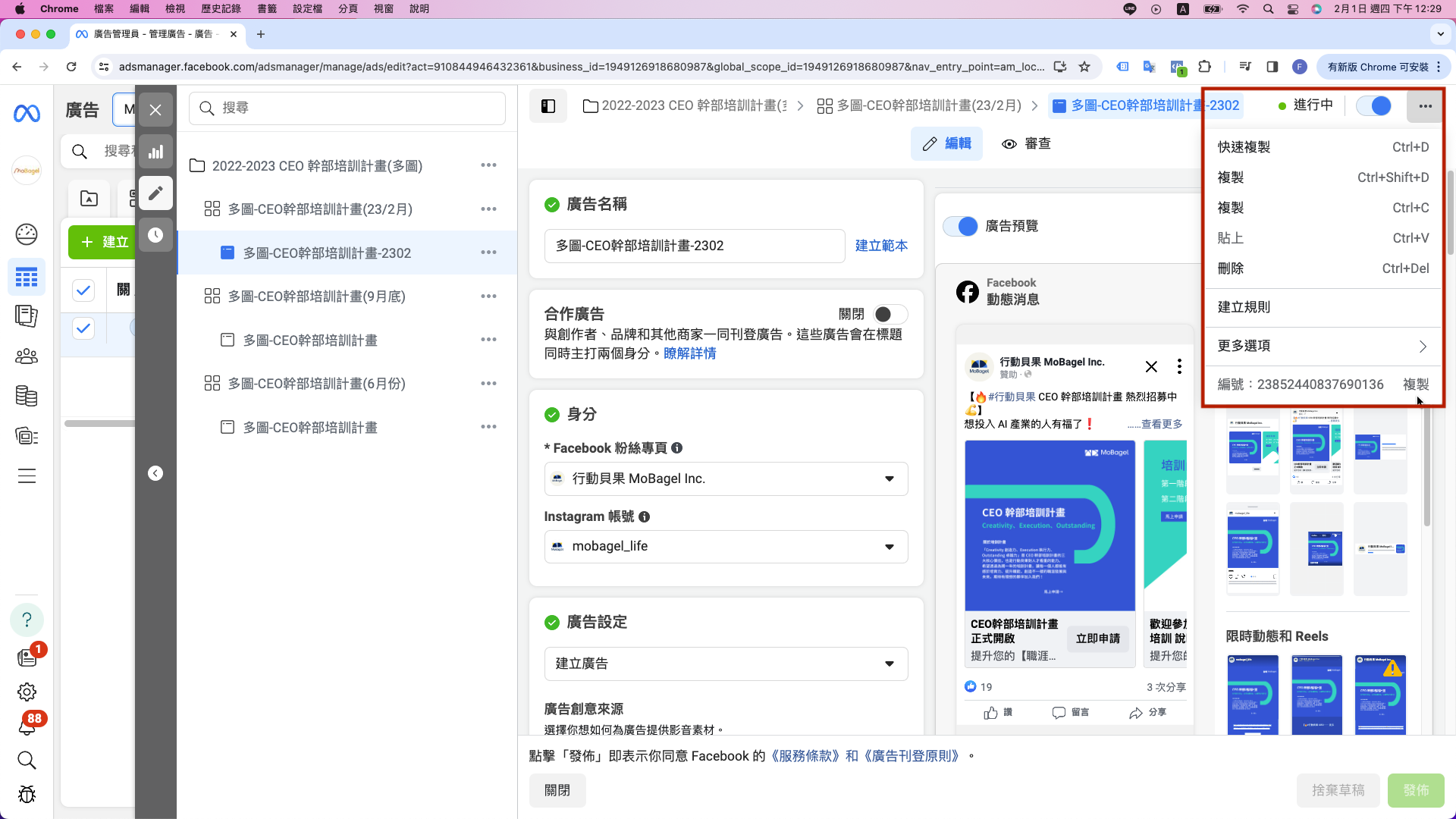Screen dimensions: 1456x819
Task: Check the header row checkbox
Action: coord(83,290)
